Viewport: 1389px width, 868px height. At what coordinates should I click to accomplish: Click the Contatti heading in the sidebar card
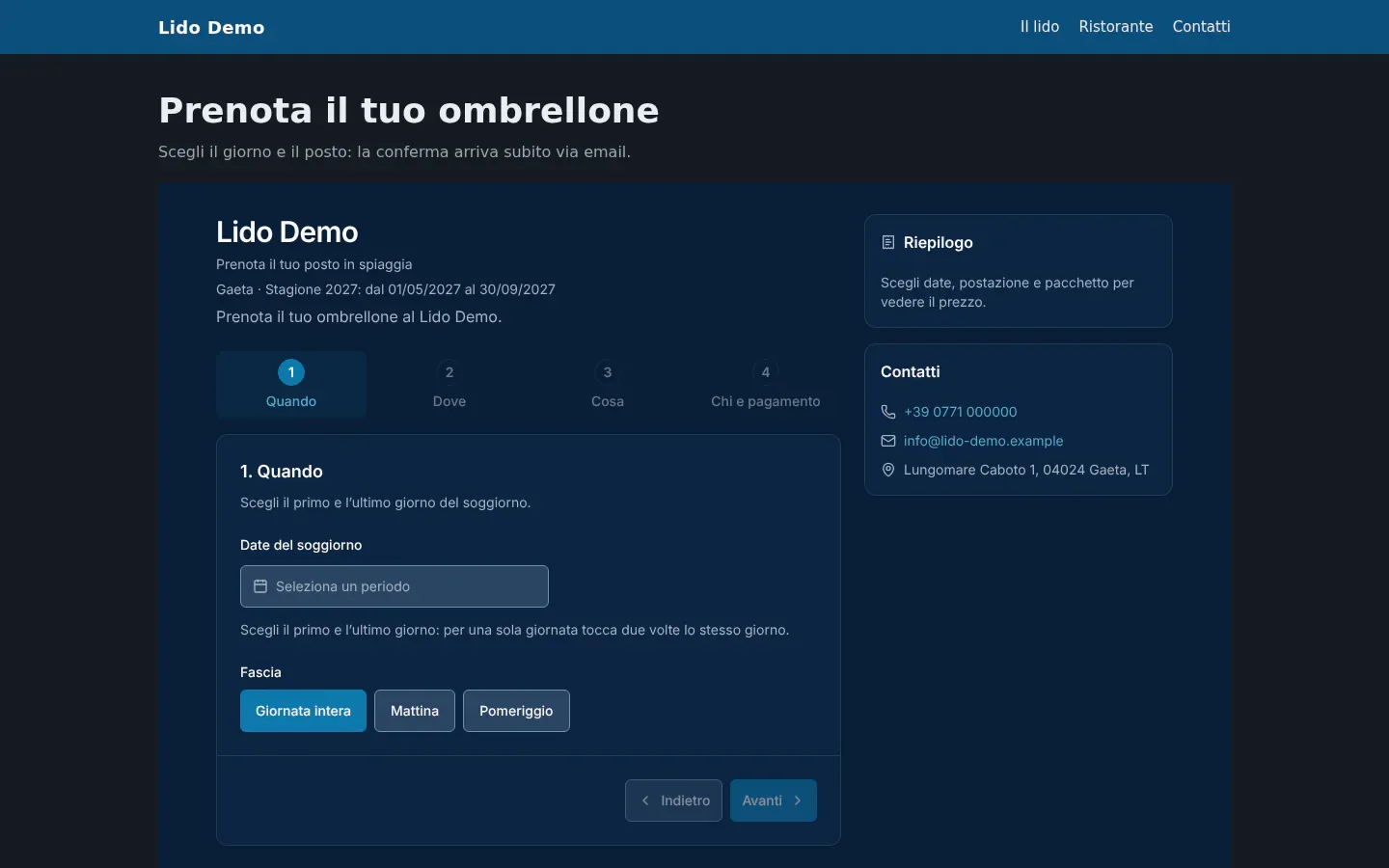911,372
